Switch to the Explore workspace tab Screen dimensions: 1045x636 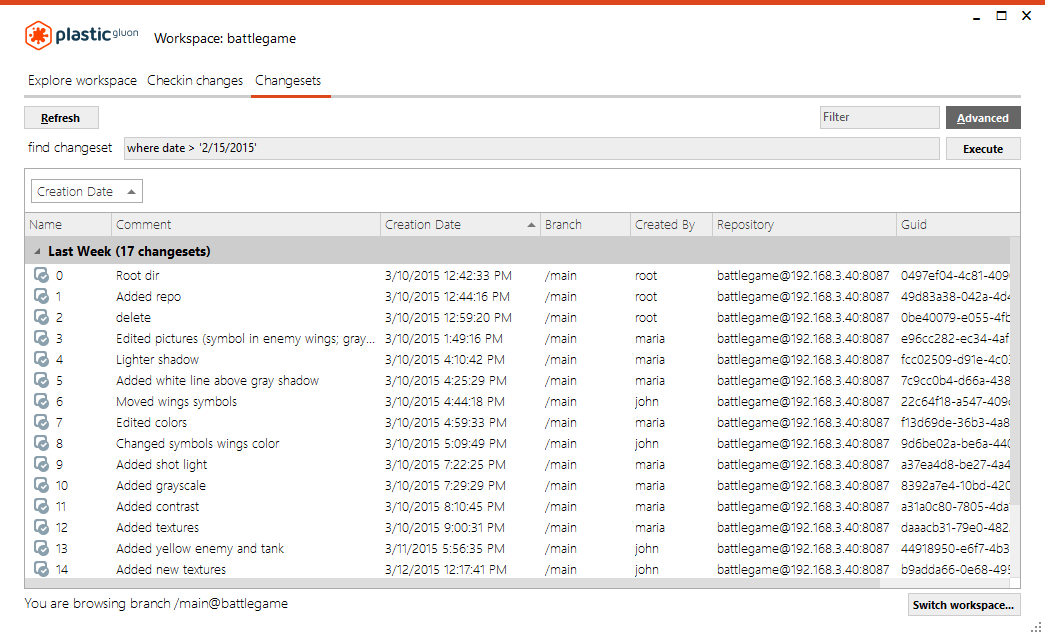82,80
